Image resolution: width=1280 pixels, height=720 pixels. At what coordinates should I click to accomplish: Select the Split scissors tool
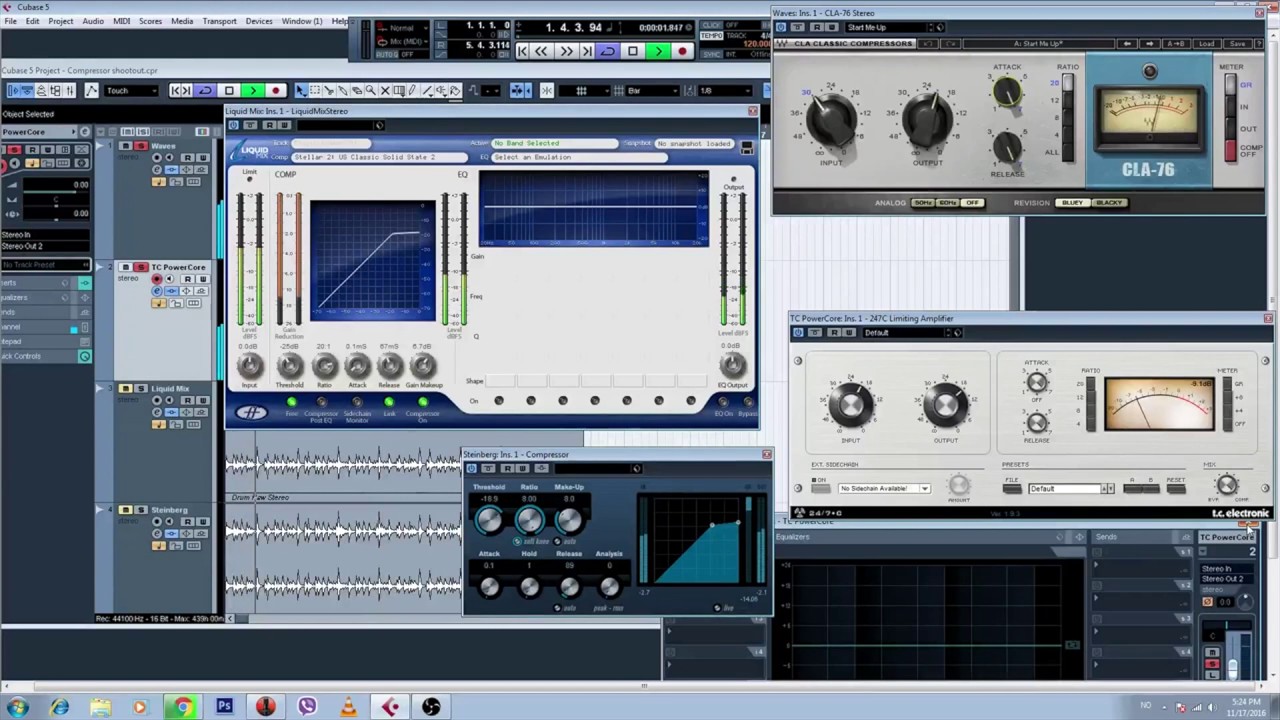point(329,91)
